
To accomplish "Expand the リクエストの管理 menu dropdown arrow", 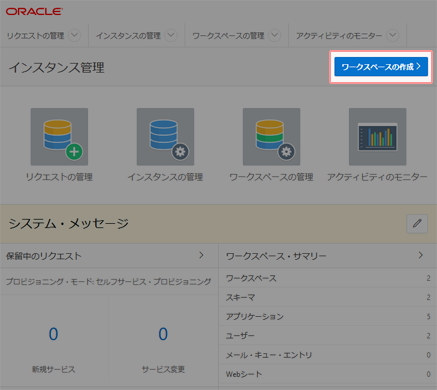I will 74,35.
